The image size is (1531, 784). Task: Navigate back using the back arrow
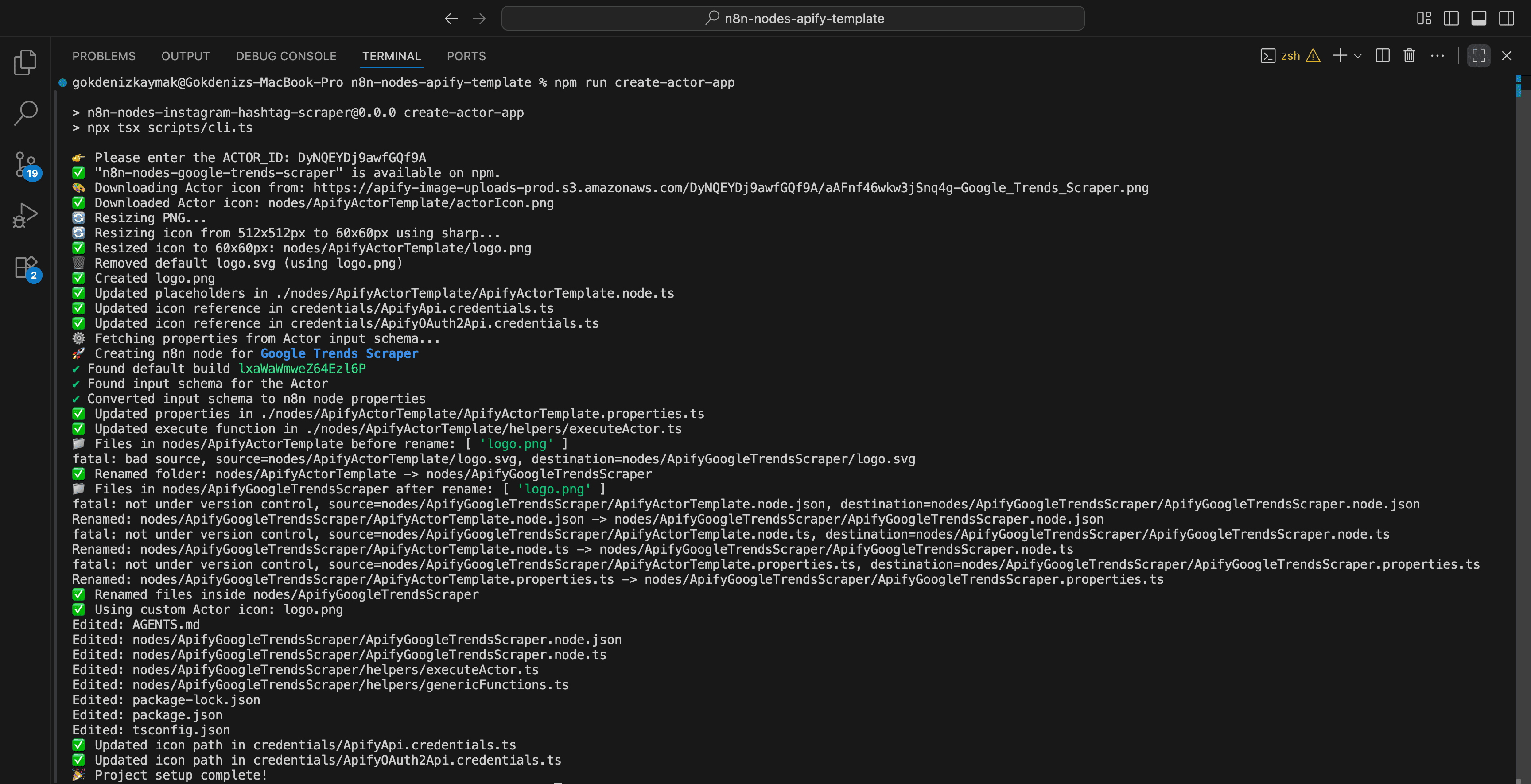(x=451, y=19)
